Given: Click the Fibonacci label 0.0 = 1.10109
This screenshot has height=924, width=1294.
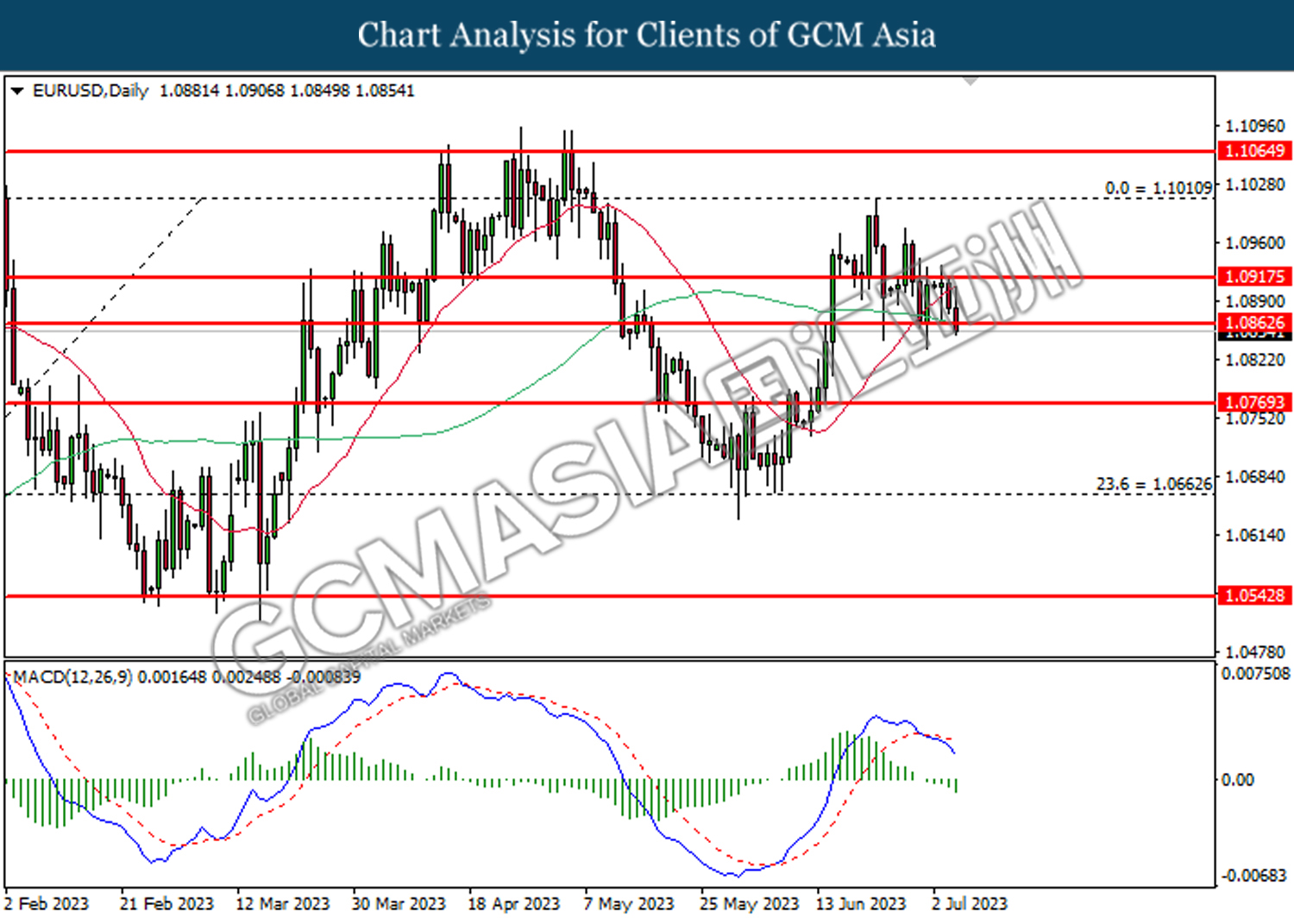Looking at the screenshot, I should click(x=1159, y=188).
